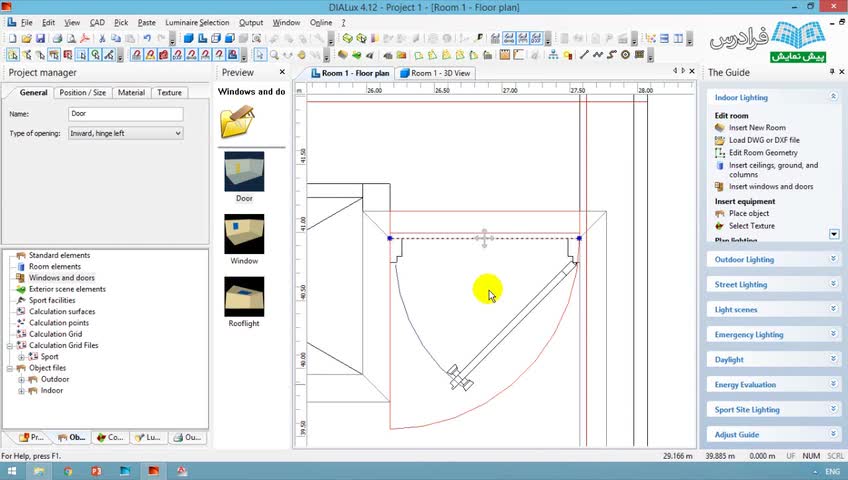
Task: Open PowerPoint from the Windows taskbar
Action: [97, 470]
